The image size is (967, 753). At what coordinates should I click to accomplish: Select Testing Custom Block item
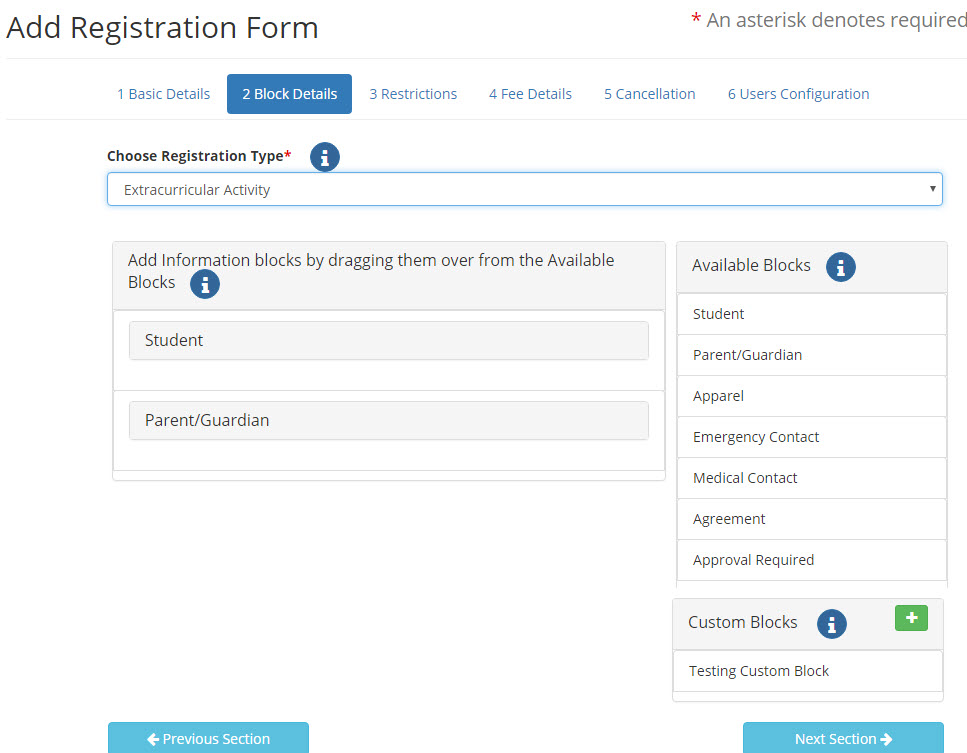pos(808,671)
